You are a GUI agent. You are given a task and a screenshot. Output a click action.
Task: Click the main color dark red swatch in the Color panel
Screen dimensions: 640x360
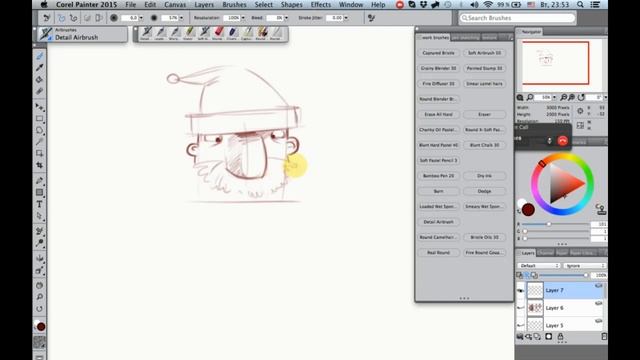tap(528, 210)
